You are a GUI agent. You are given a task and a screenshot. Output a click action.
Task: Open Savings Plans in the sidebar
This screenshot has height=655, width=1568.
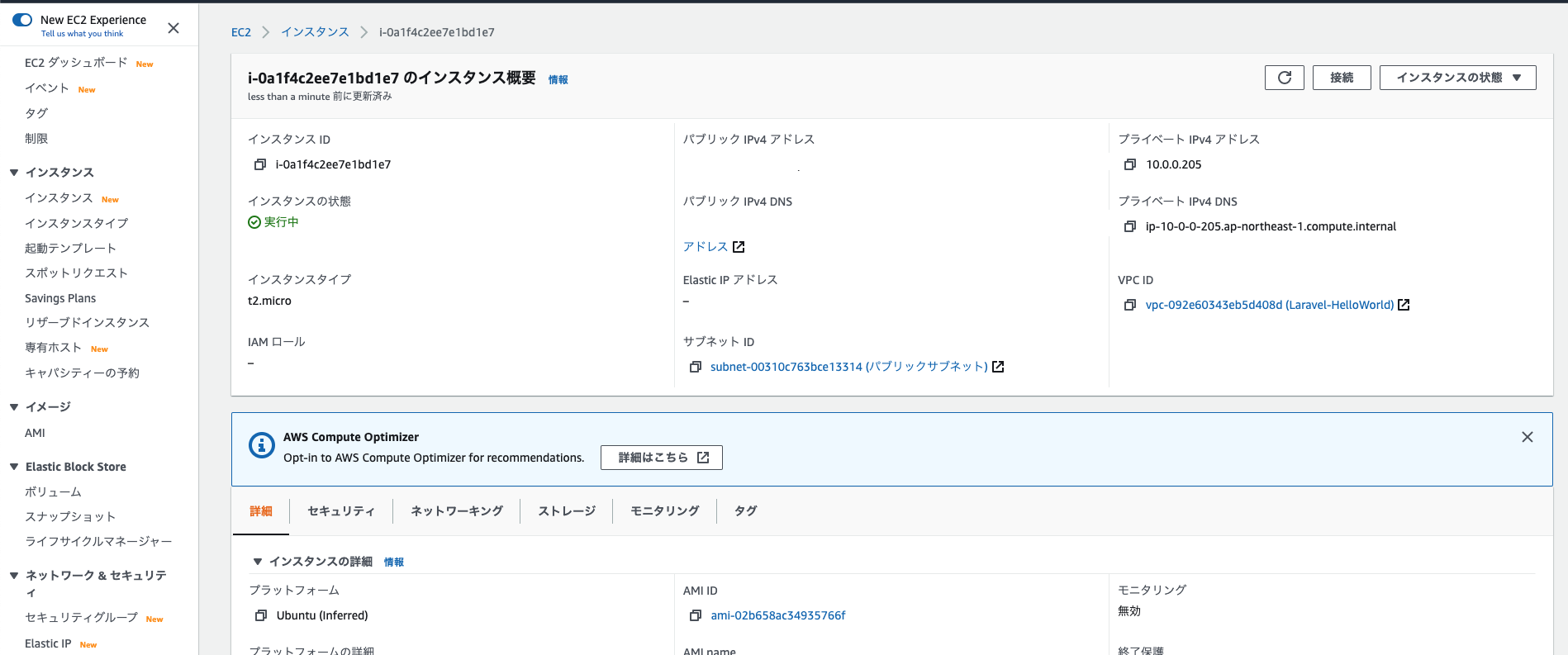(60, 298)
